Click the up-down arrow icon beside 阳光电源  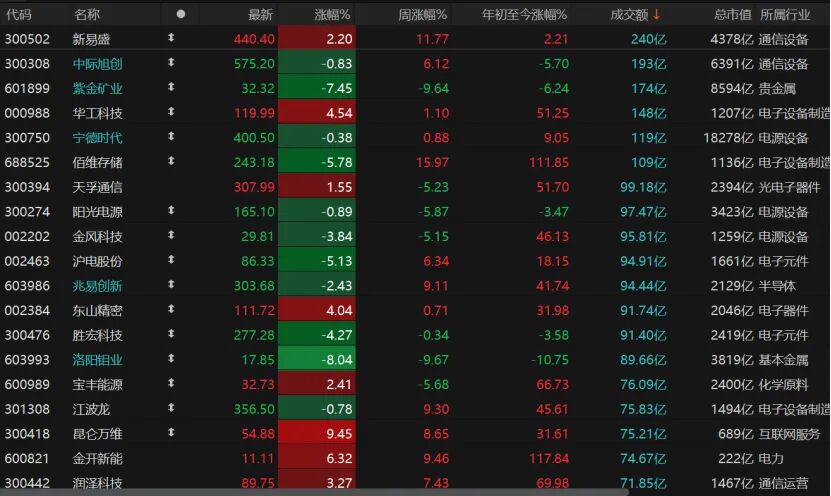coord(171,211)
